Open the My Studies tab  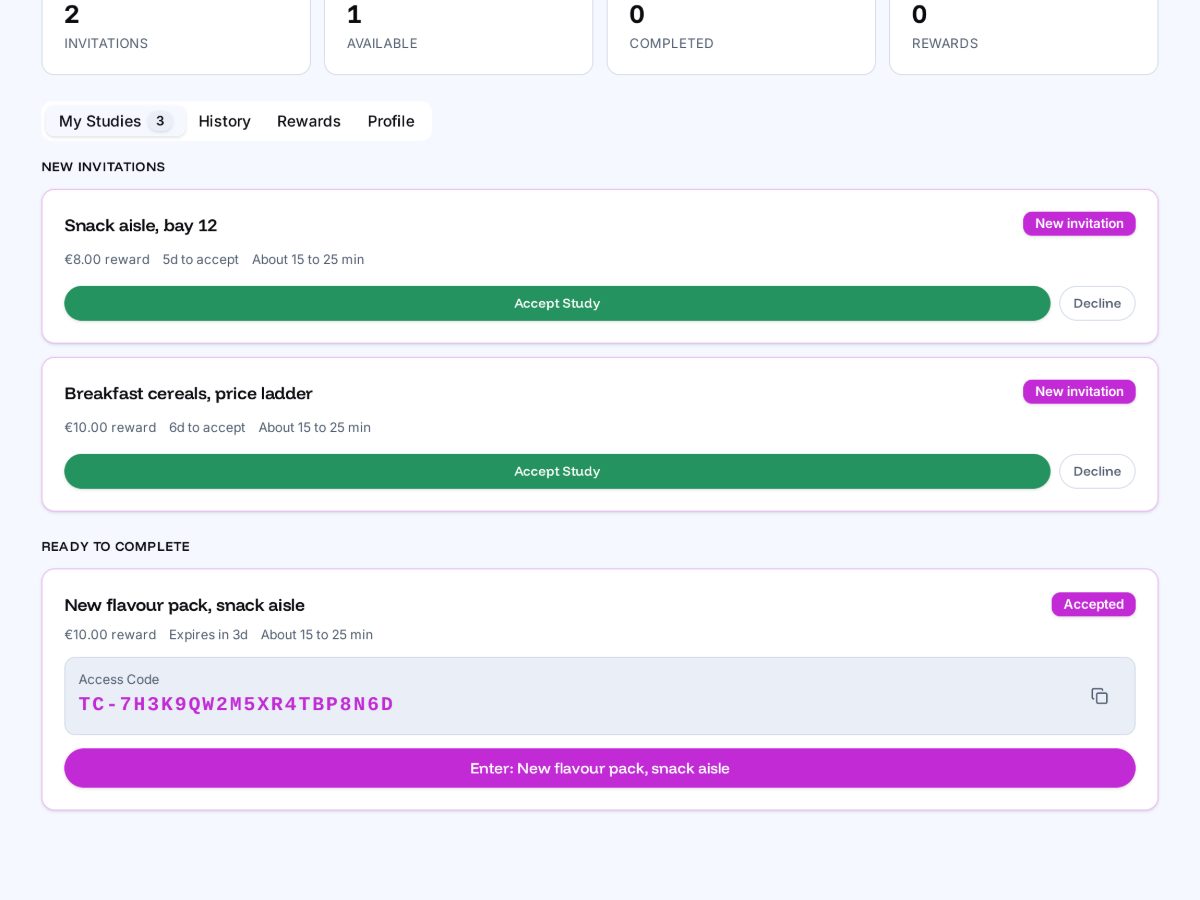[x=116, y=121]
